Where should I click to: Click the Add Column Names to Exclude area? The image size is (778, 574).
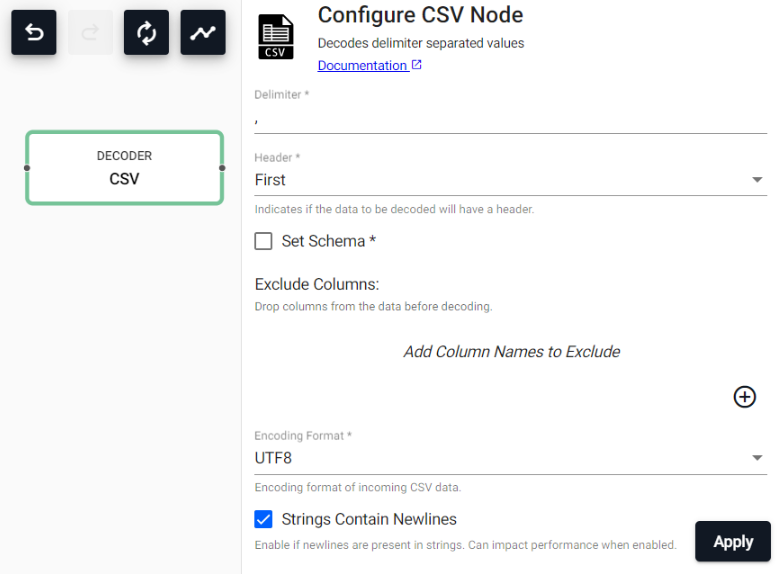[x=511, y=352]
